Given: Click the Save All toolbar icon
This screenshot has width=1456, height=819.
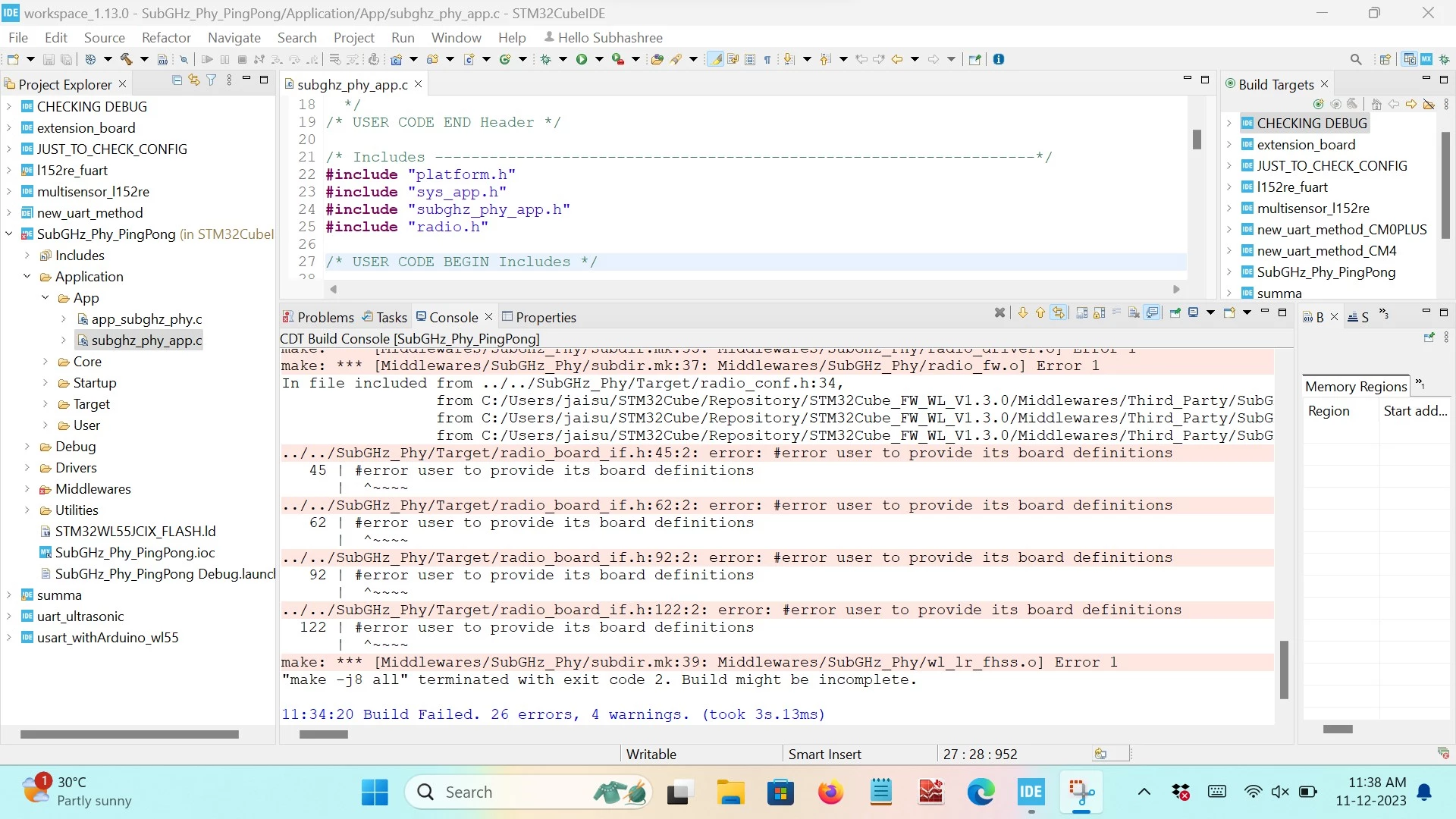Looking at the screenshot, I should (67, 59).
